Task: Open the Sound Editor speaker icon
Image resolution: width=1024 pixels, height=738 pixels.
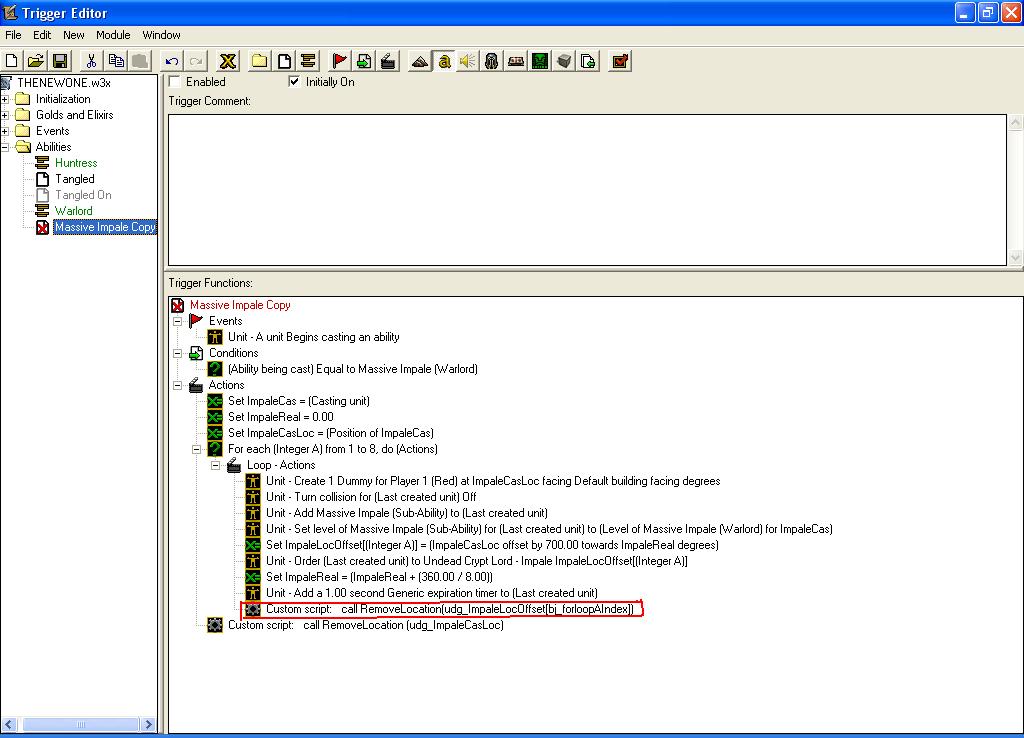Action: coord(467,61)
